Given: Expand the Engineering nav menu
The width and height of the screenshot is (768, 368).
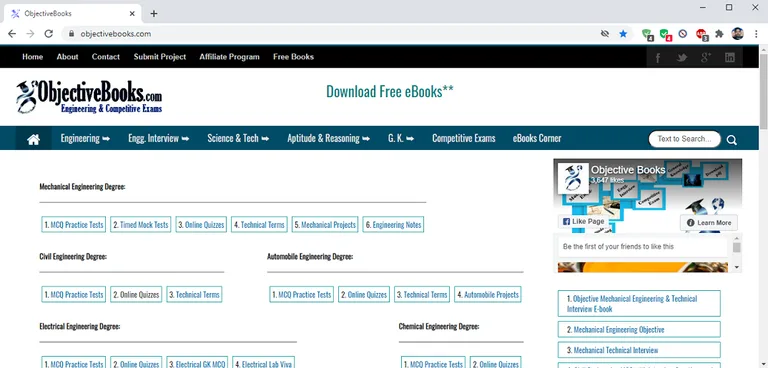Looking at the screenshot, I should [85, 139].
